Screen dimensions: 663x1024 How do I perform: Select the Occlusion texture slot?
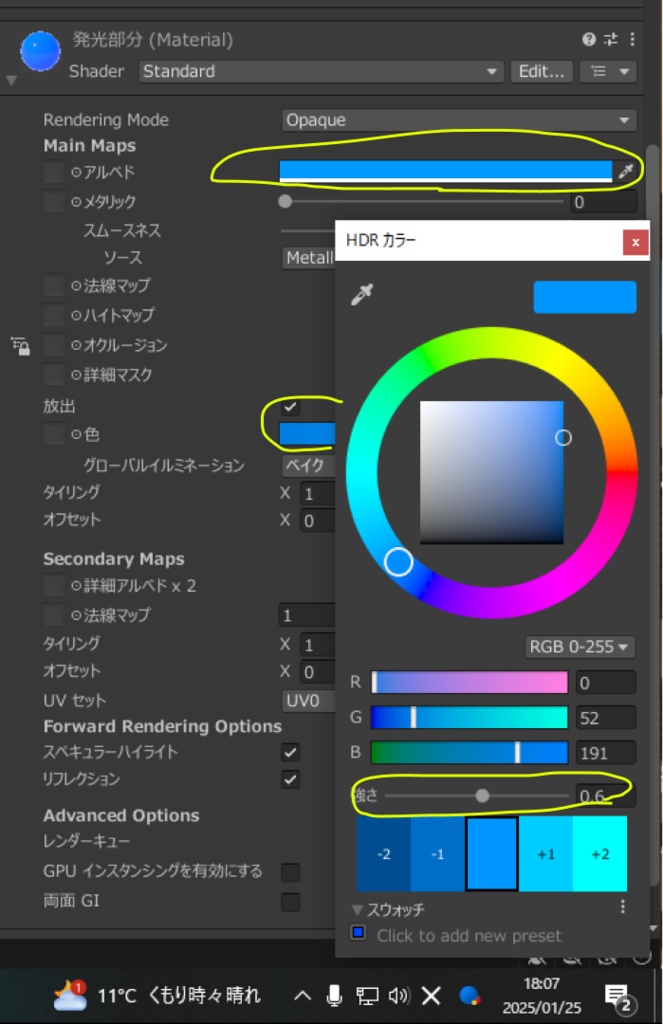pos(54,345)
